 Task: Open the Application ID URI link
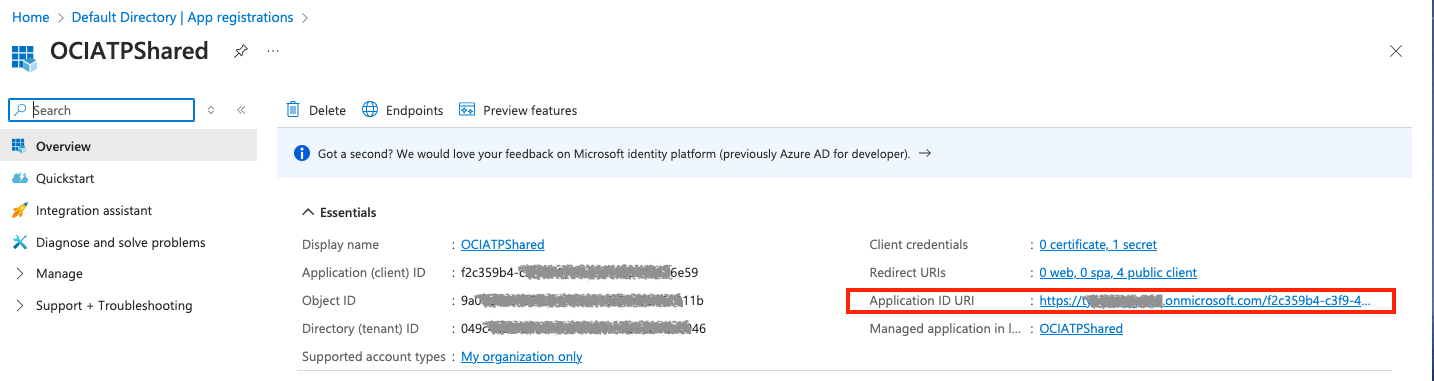(x=1205, y=301)
